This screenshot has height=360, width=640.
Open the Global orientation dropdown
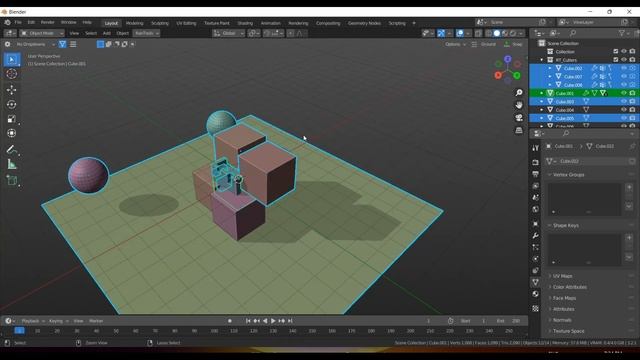(x=228, y=33)
